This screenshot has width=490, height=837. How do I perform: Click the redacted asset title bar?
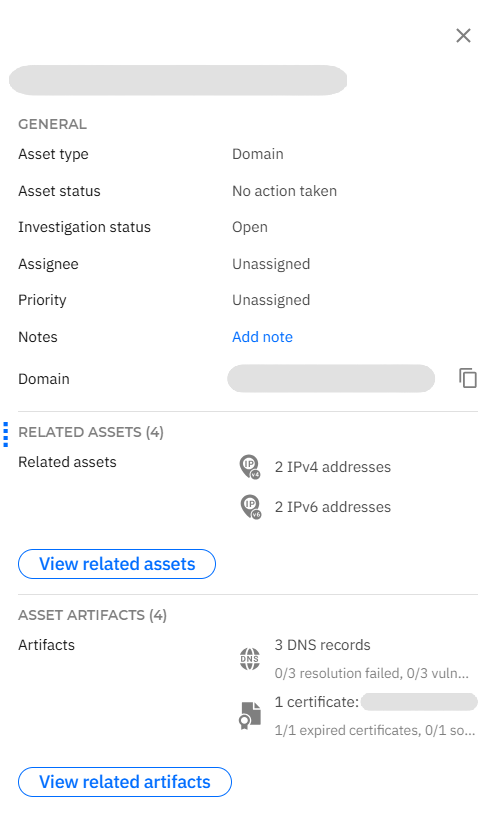point(178,81)
